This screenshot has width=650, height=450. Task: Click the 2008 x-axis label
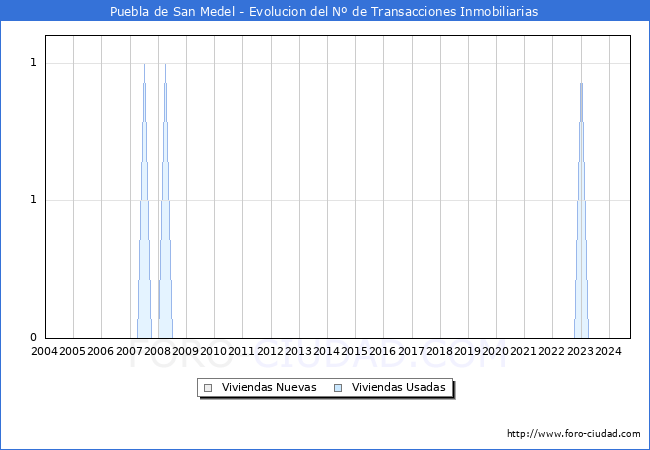(158, 351)
